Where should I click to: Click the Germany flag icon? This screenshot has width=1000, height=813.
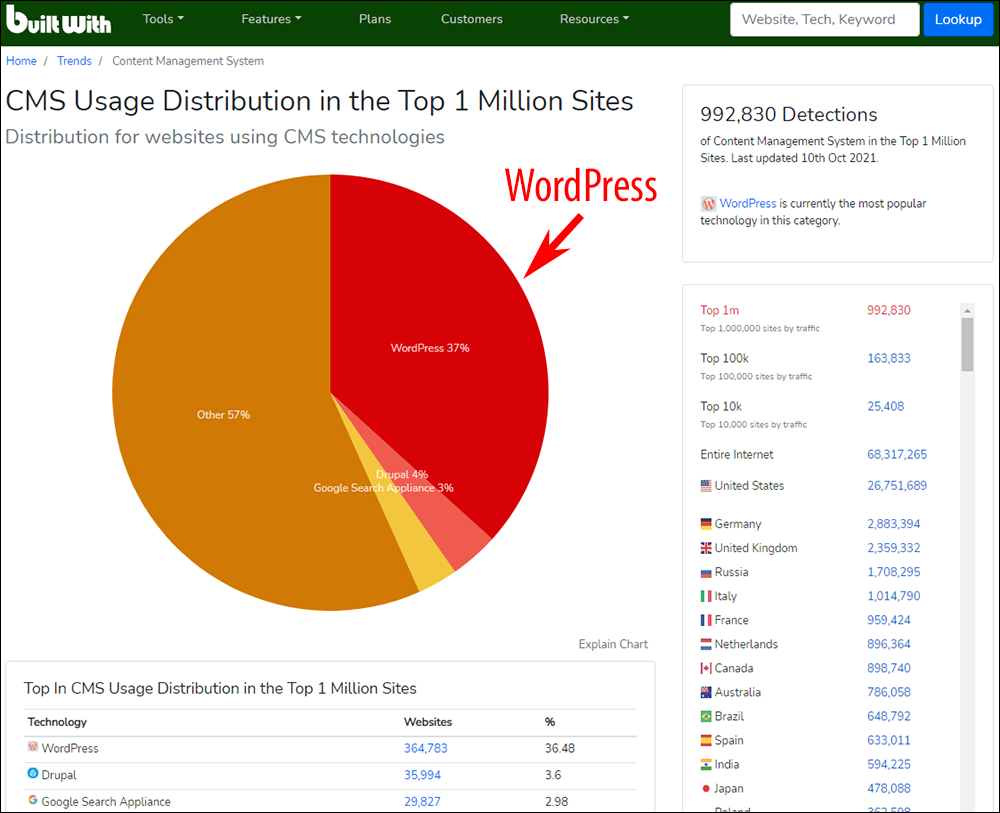(706, 524)
